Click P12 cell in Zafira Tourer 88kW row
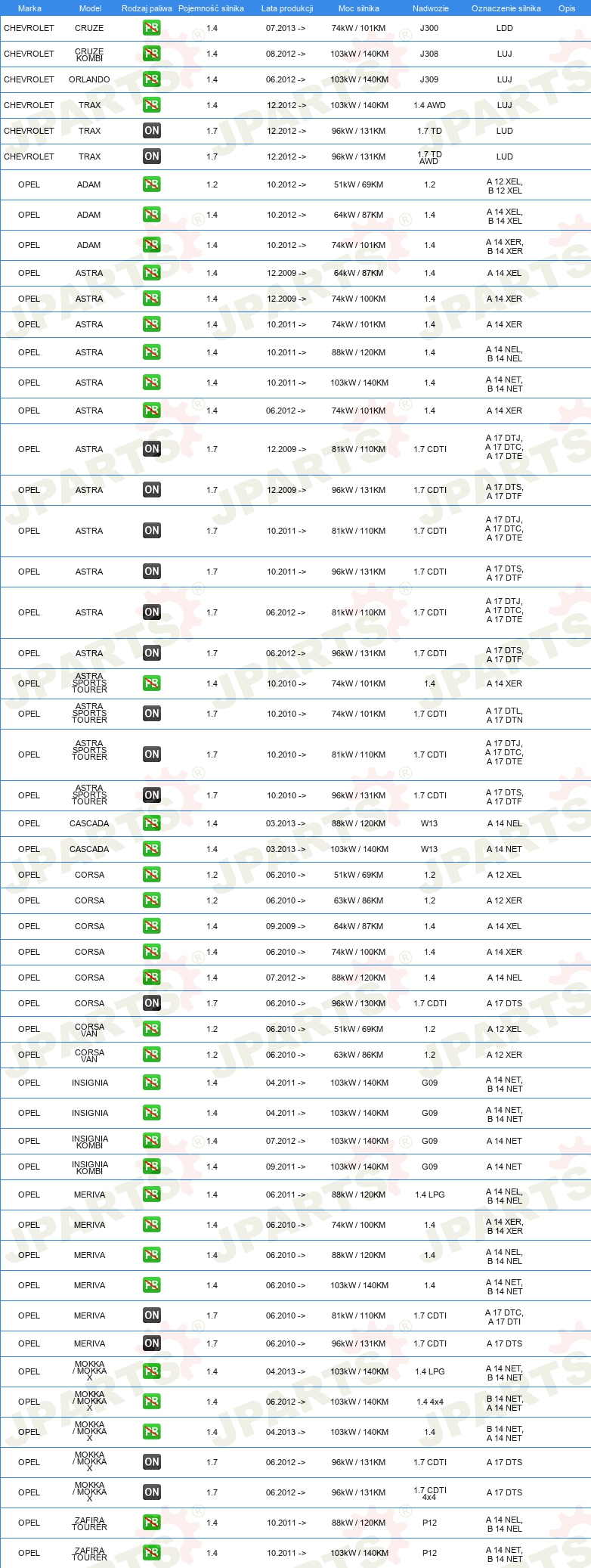591x1568 pixels. pos(429,1523)
